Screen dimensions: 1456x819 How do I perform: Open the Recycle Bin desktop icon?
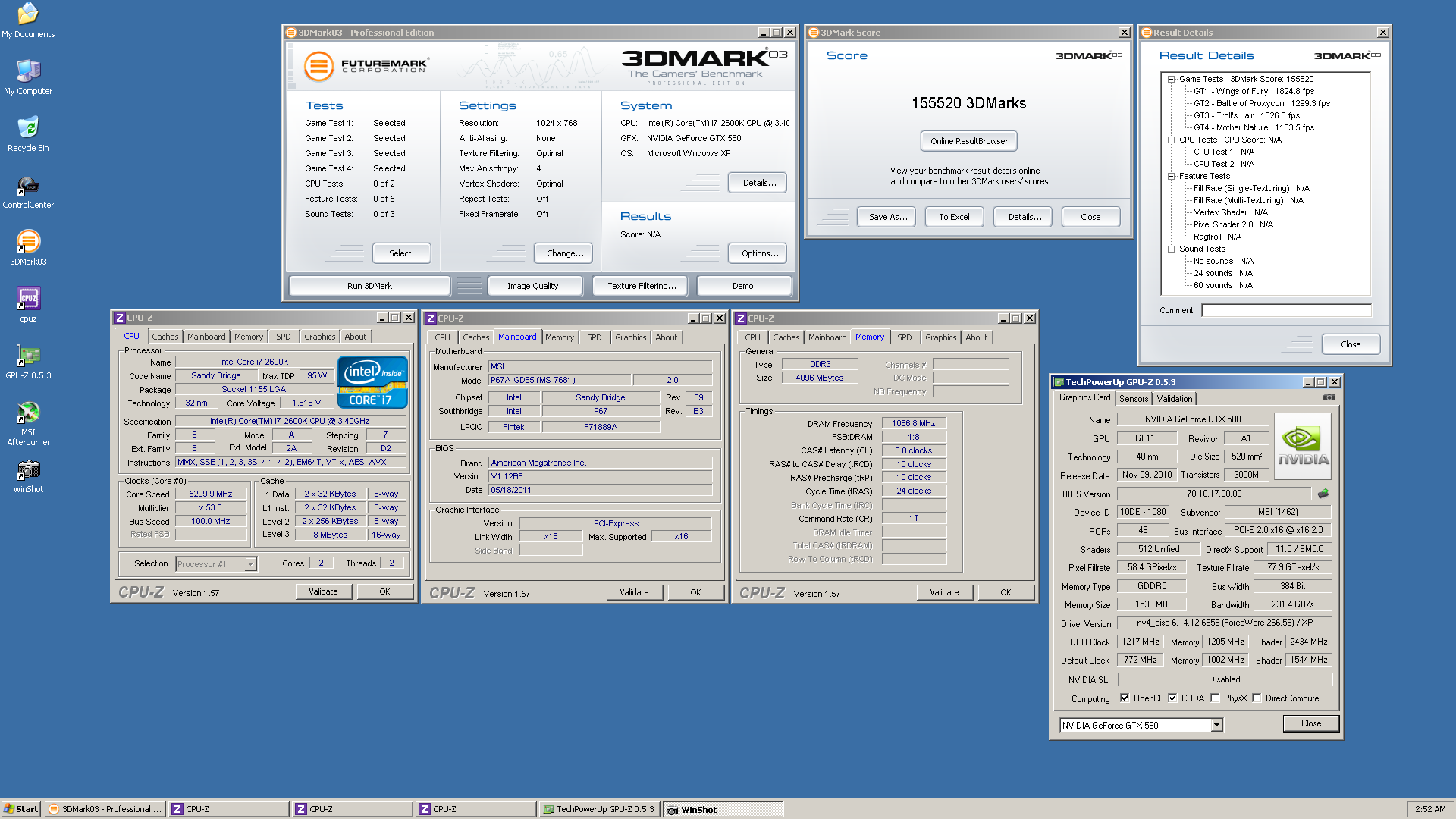[x=28, y=134]
